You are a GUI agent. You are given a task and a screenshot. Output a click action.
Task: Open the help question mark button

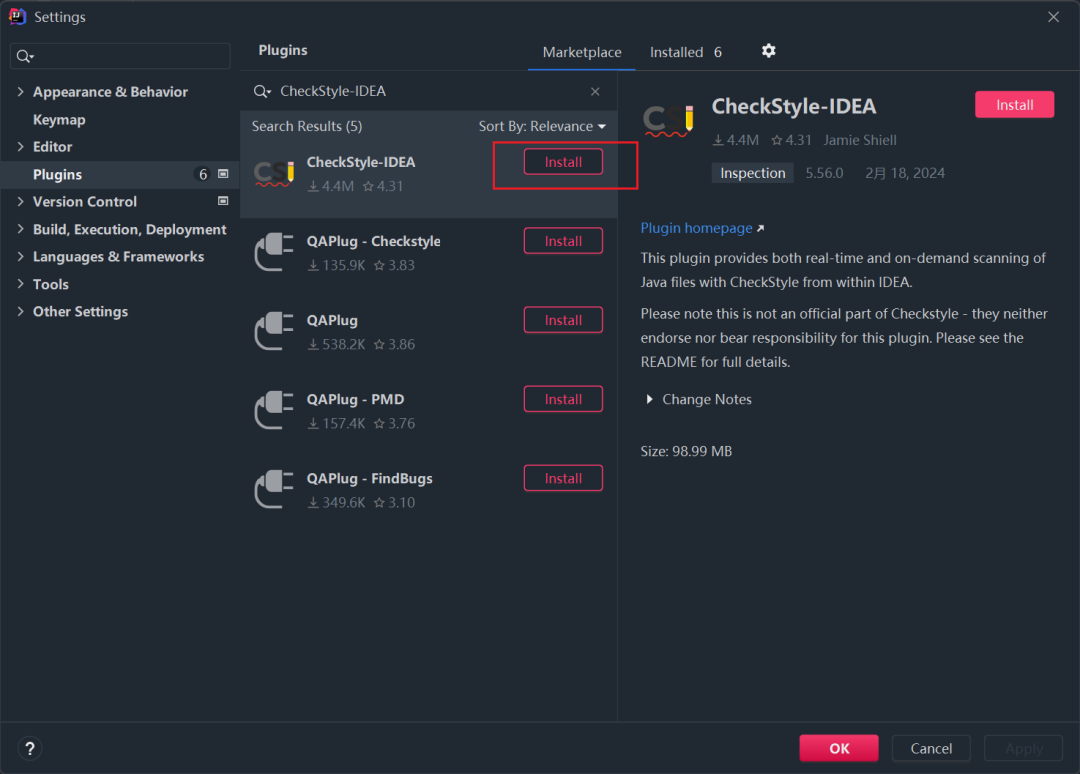[30, 749]
